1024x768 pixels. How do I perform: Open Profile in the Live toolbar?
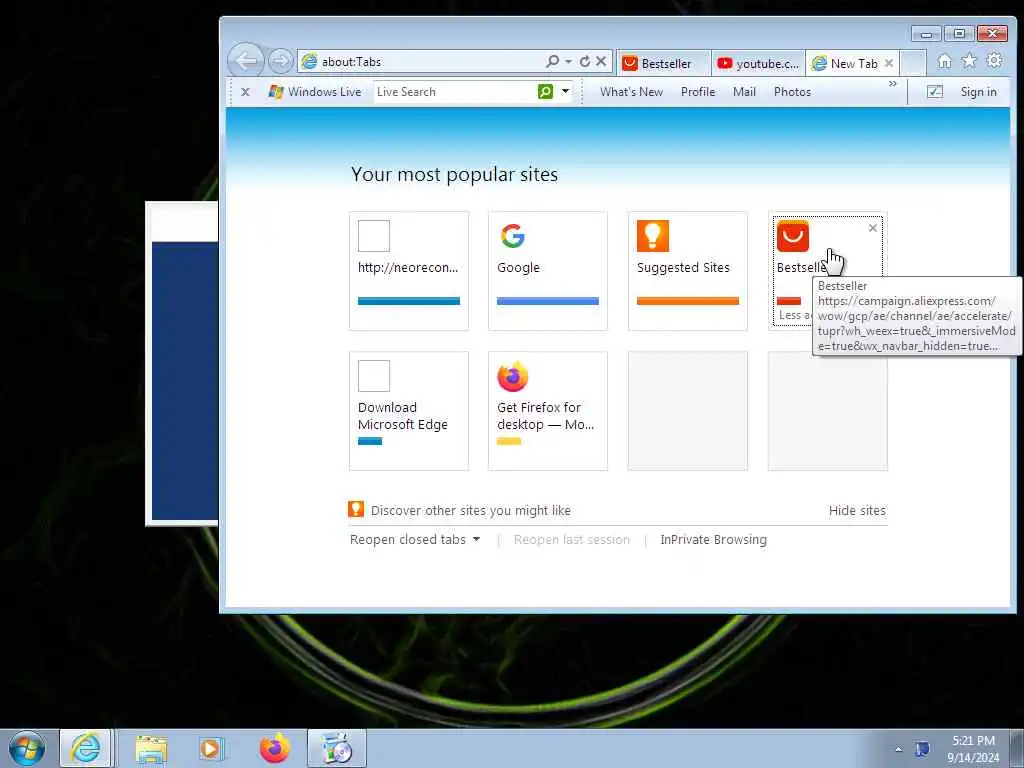coord(697,92)
